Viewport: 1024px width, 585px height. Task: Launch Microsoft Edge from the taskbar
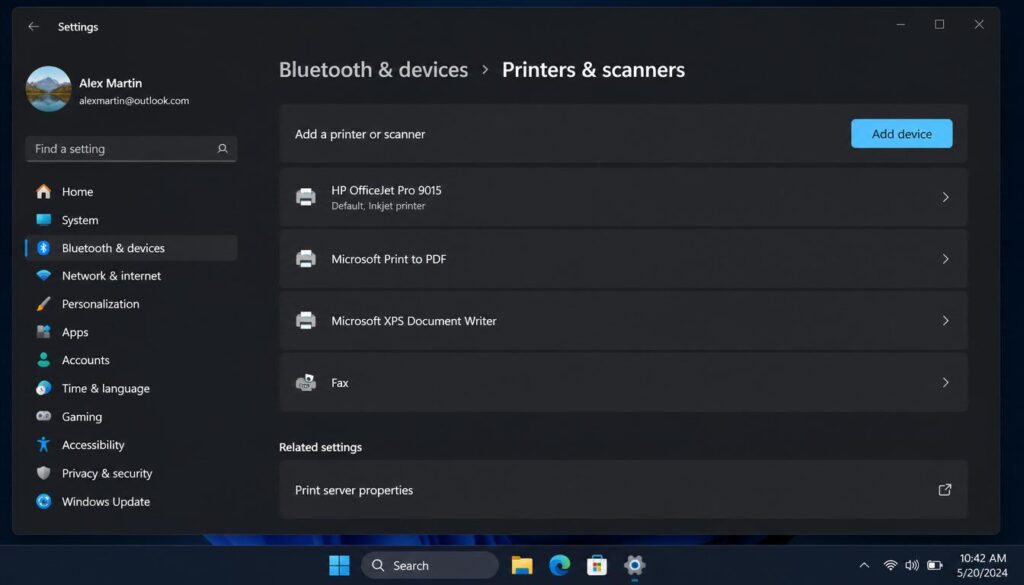point(559,565)
